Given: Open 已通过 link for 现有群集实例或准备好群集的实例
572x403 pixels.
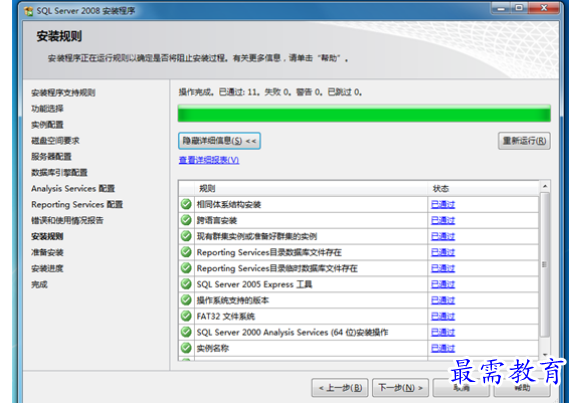Looking at the screenshot, I should click(x=443, y=237).
